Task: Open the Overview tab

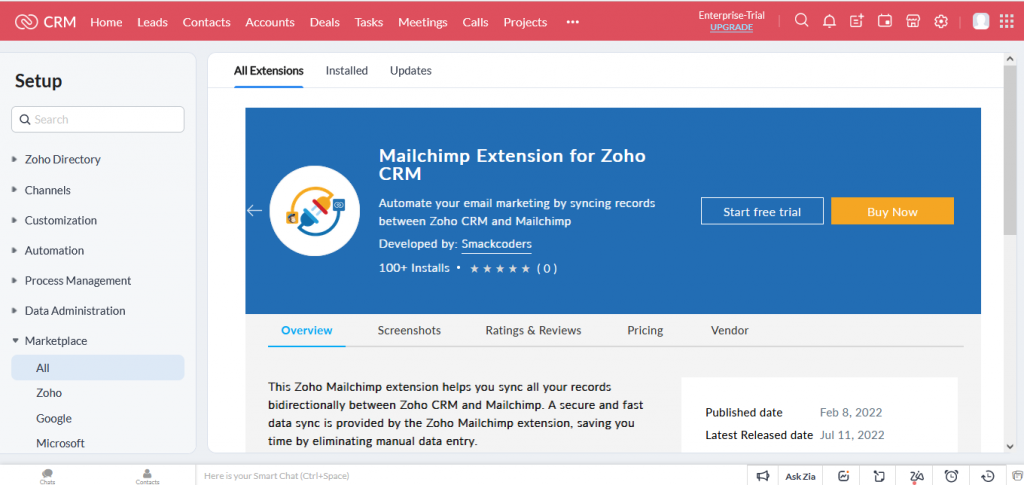Action: coord(306,330)
